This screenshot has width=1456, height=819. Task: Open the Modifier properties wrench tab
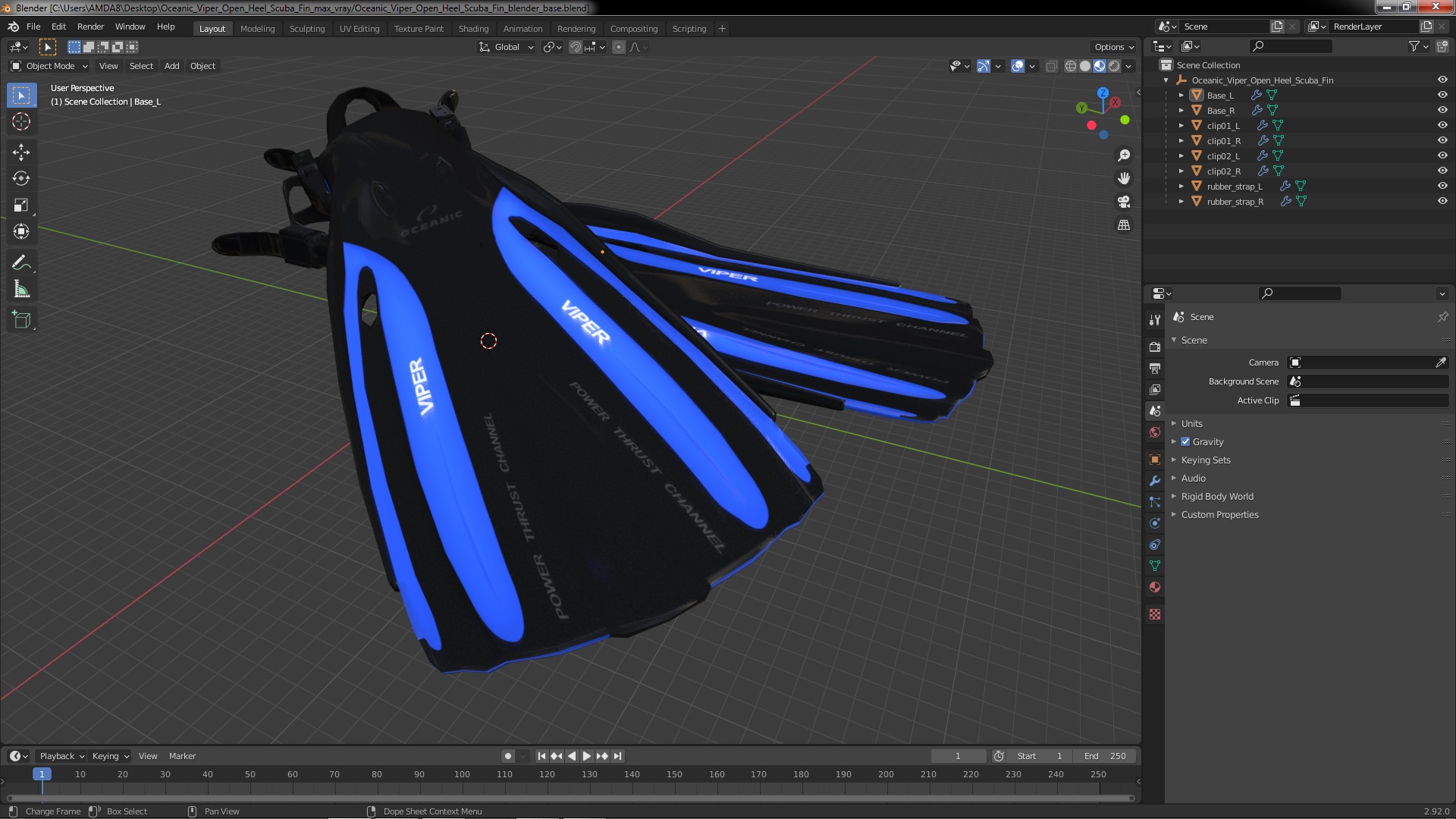click(1155, 481)
